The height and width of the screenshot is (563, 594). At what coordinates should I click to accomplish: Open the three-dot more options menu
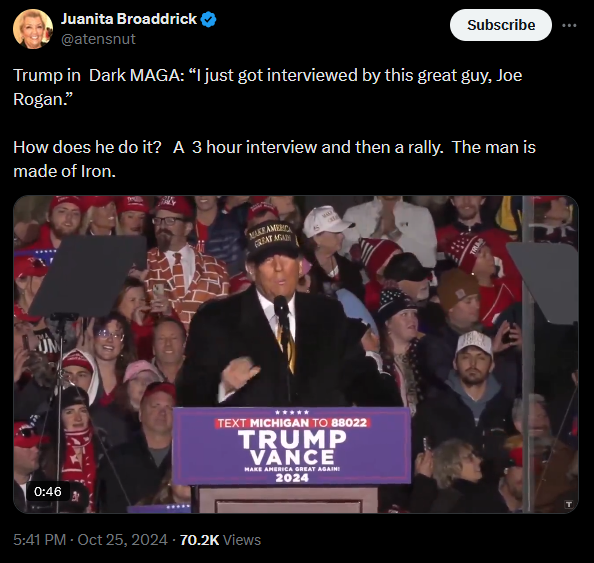(x=569, y=25)
